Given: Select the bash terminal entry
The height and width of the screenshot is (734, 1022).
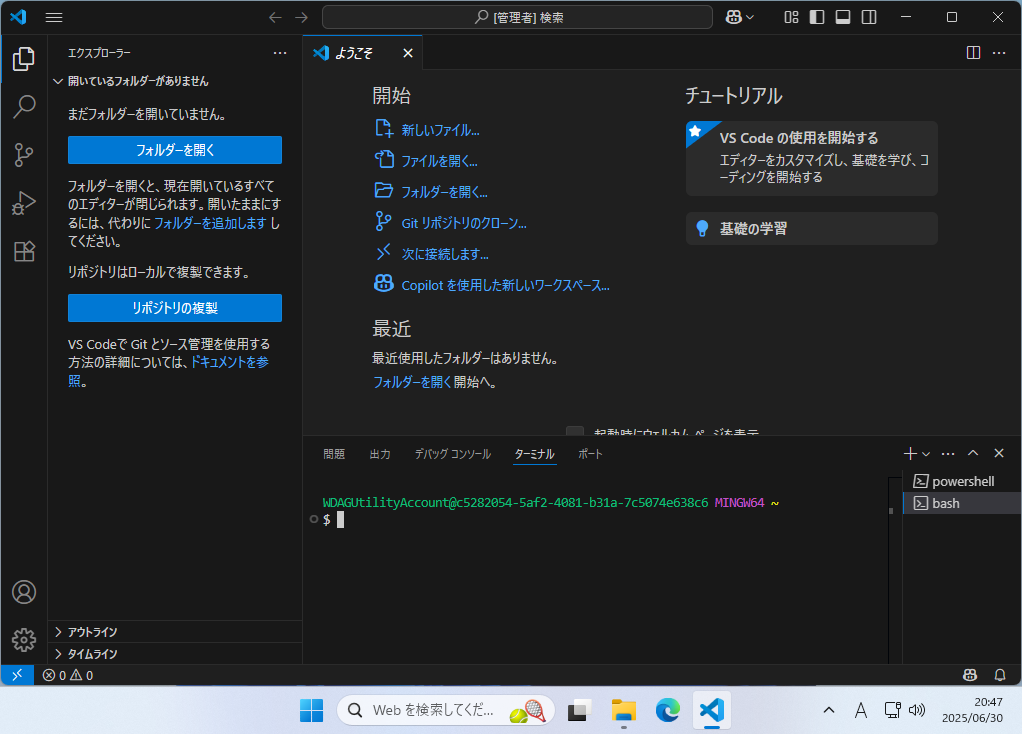Looking at the screenshot, I should pyautogui.click(x=962, y=503).
